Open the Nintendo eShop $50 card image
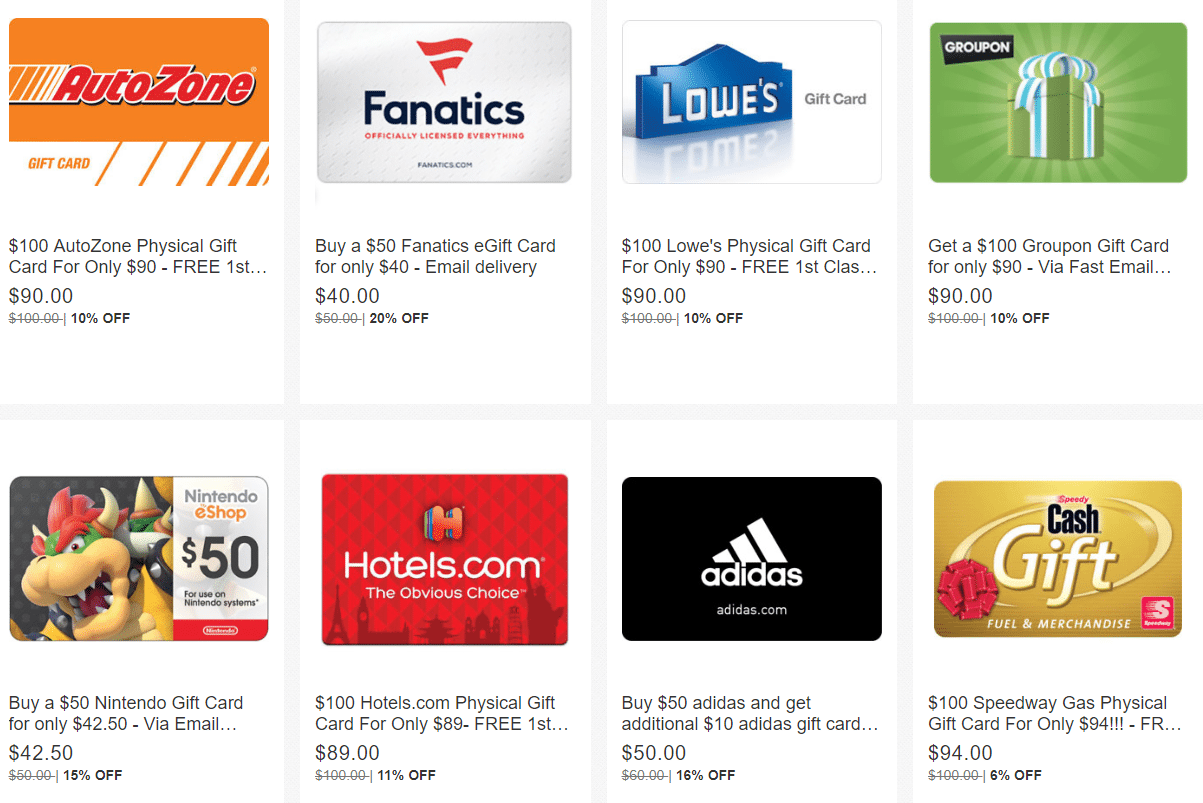Viewport: 1203px width, 803px height. [139, 559]
